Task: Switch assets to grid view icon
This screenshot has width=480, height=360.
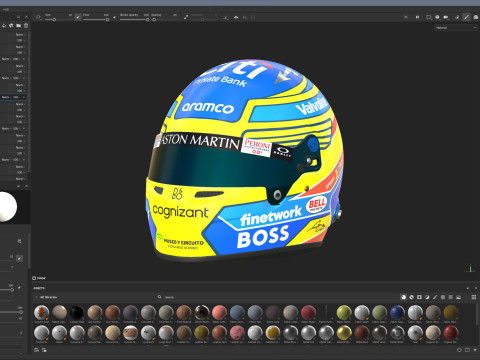Action: 474,297
